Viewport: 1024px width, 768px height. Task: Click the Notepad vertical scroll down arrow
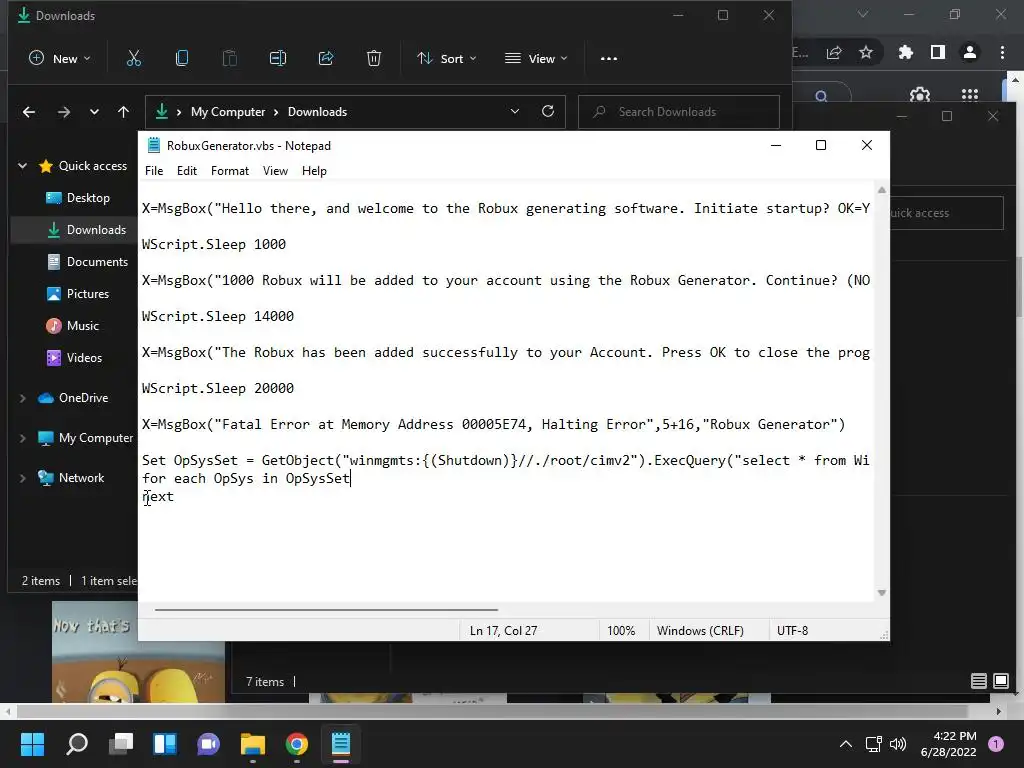(x=882, y=593)
